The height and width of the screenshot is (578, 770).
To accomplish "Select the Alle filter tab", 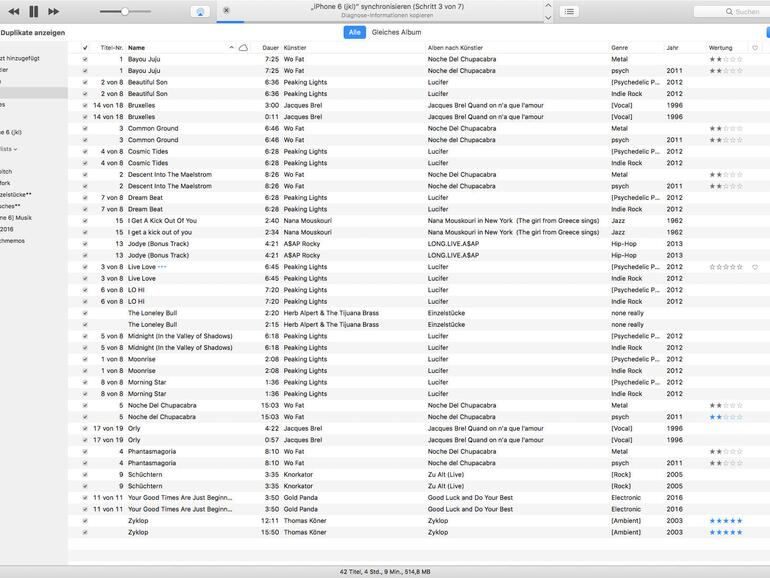I will tap(355, 32).
